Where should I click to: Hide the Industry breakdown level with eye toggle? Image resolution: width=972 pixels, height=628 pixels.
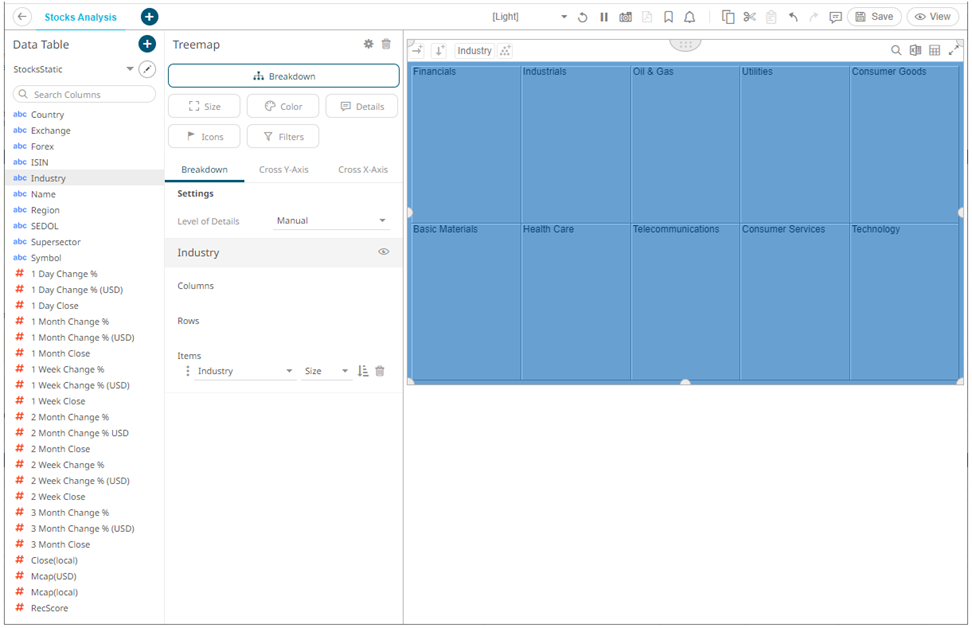coord(383,252)
